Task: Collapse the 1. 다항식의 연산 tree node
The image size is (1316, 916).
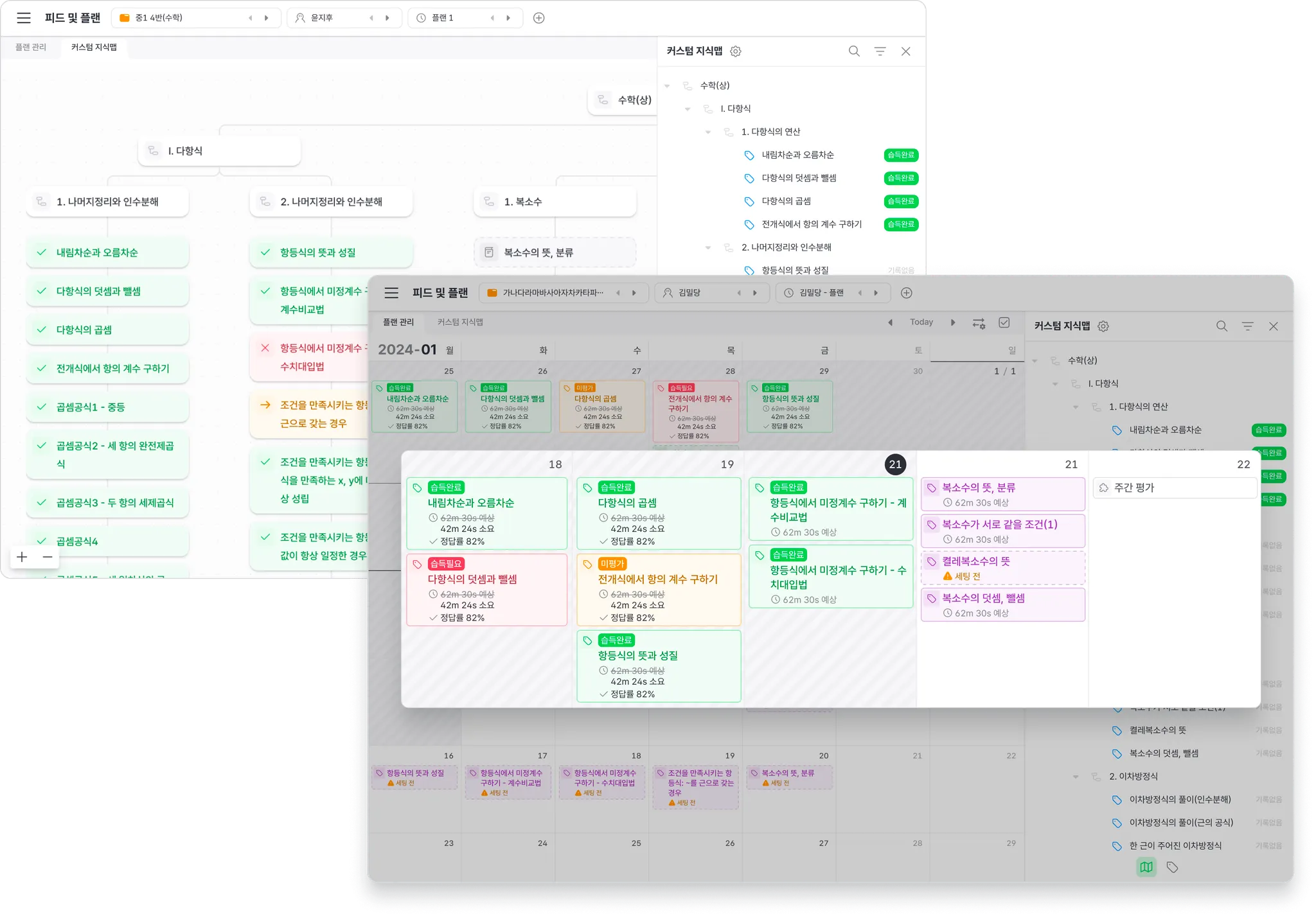Action: (x=708, y=132)
